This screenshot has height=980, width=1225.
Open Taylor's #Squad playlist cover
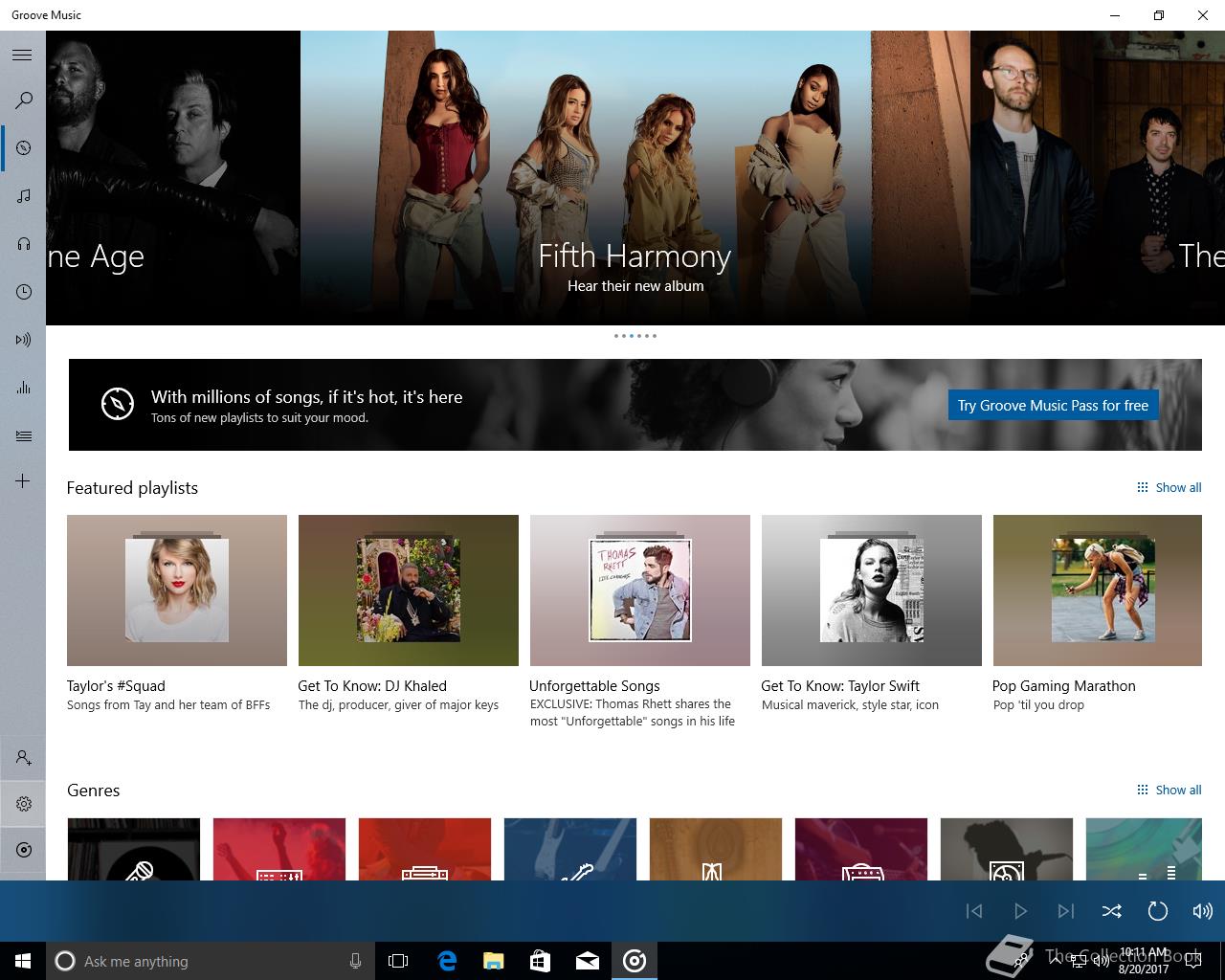point(177,590)
